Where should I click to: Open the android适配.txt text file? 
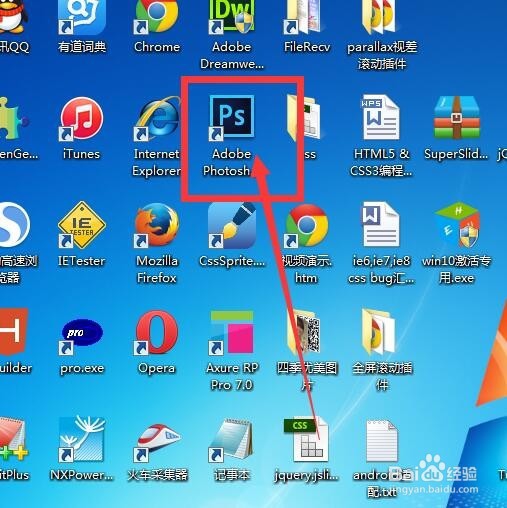[382, 441]
